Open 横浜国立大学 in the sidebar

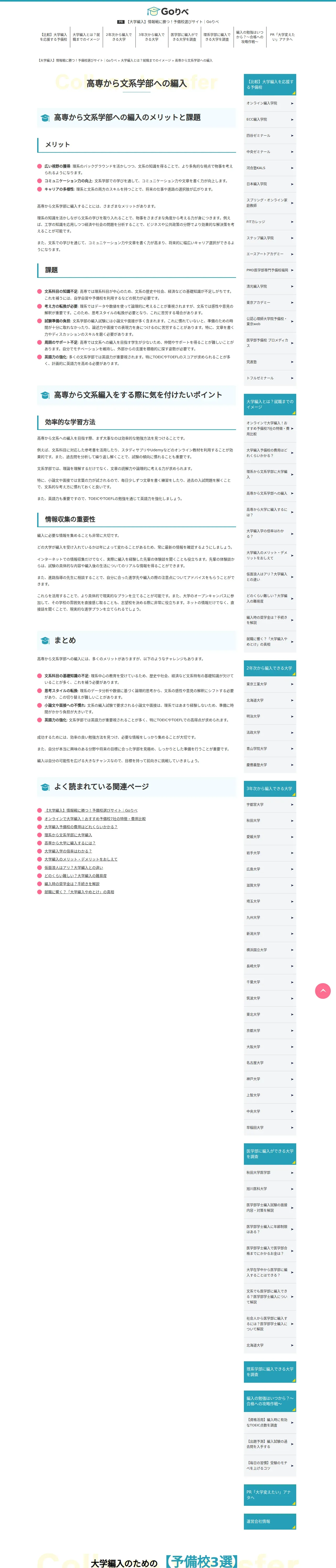[270, 950]
